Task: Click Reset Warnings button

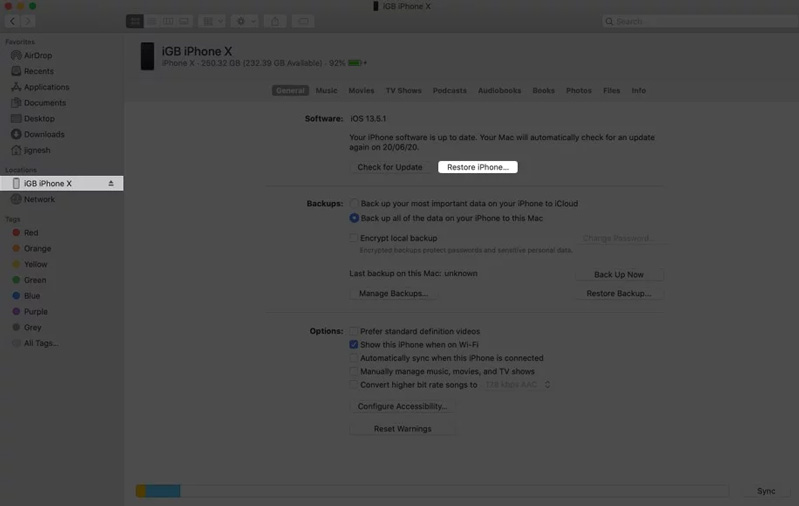Action: (402, 429)
